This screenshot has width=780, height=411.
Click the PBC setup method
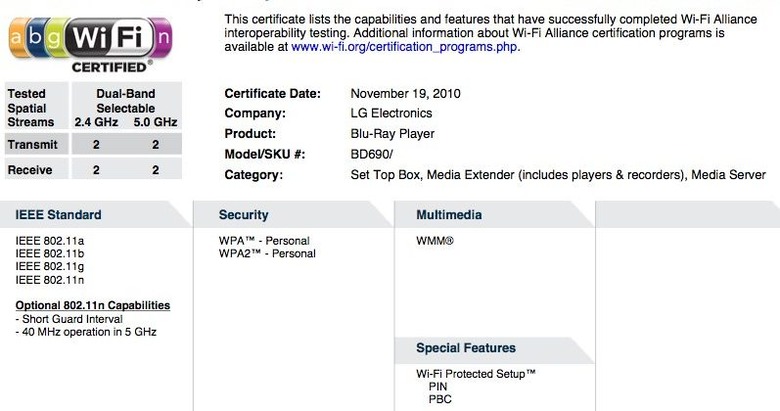point(440,399)
